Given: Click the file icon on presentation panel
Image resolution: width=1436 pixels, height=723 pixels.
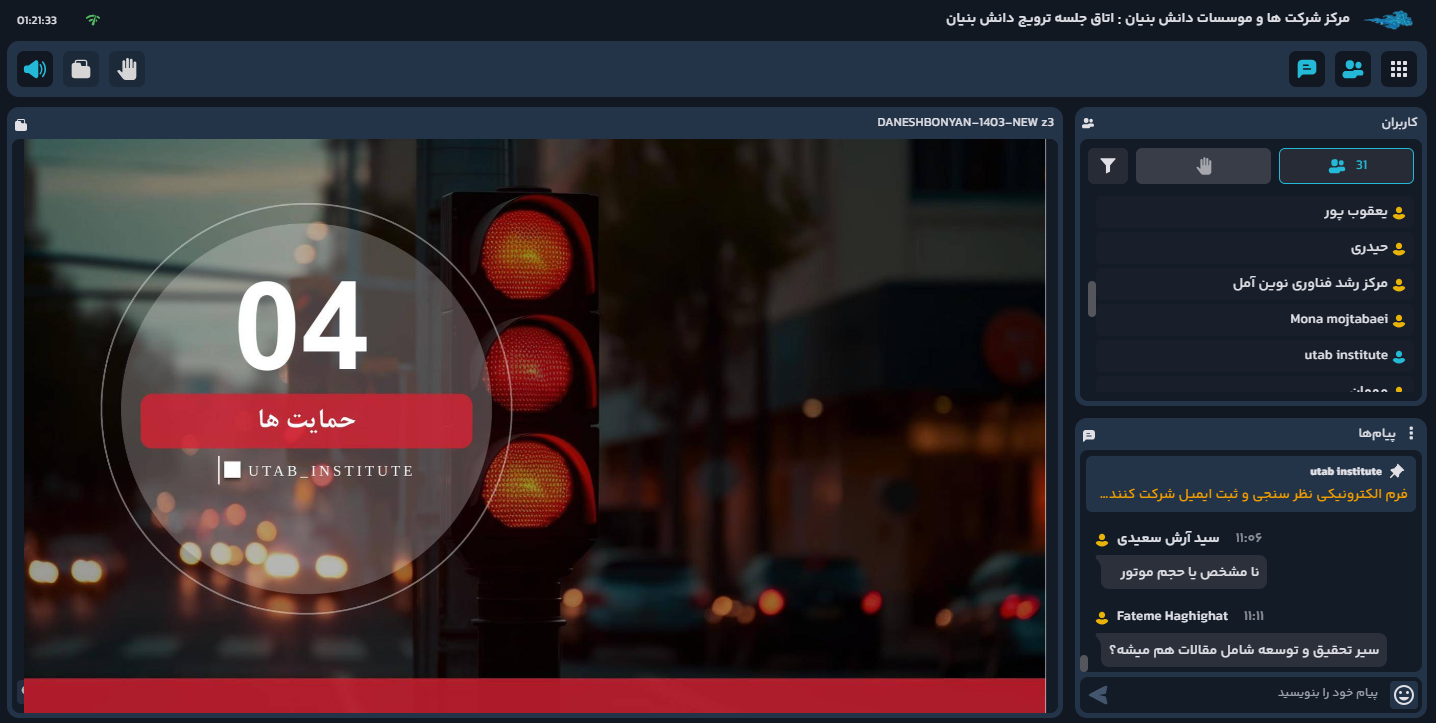Looking at the screenshot, I should click(21, 125).
